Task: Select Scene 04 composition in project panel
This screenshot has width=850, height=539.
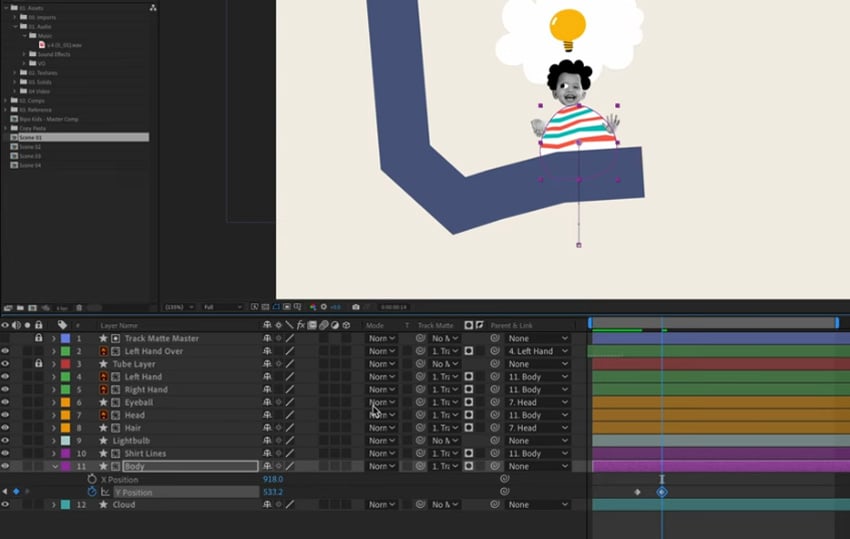Action: coord(30,165)
